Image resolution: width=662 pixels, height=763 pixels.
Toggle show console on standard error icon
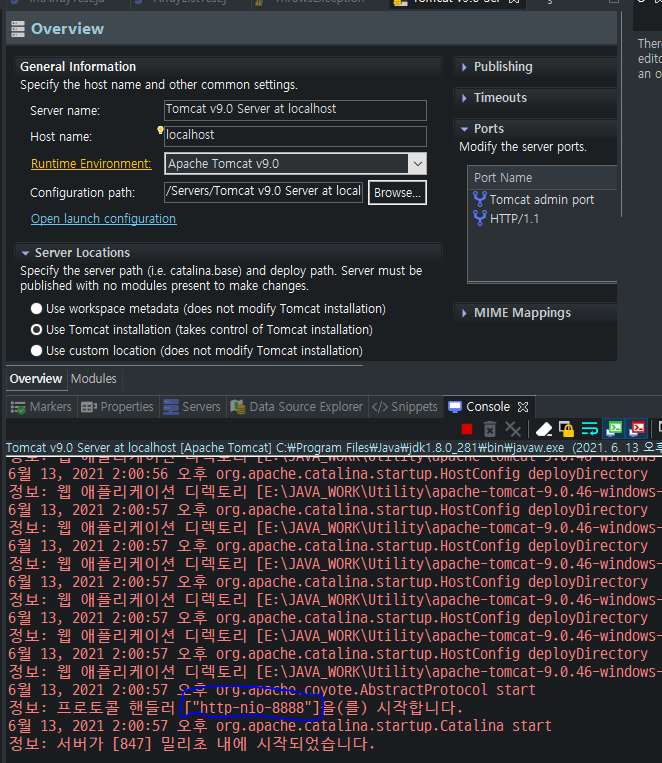click(637, 429)
